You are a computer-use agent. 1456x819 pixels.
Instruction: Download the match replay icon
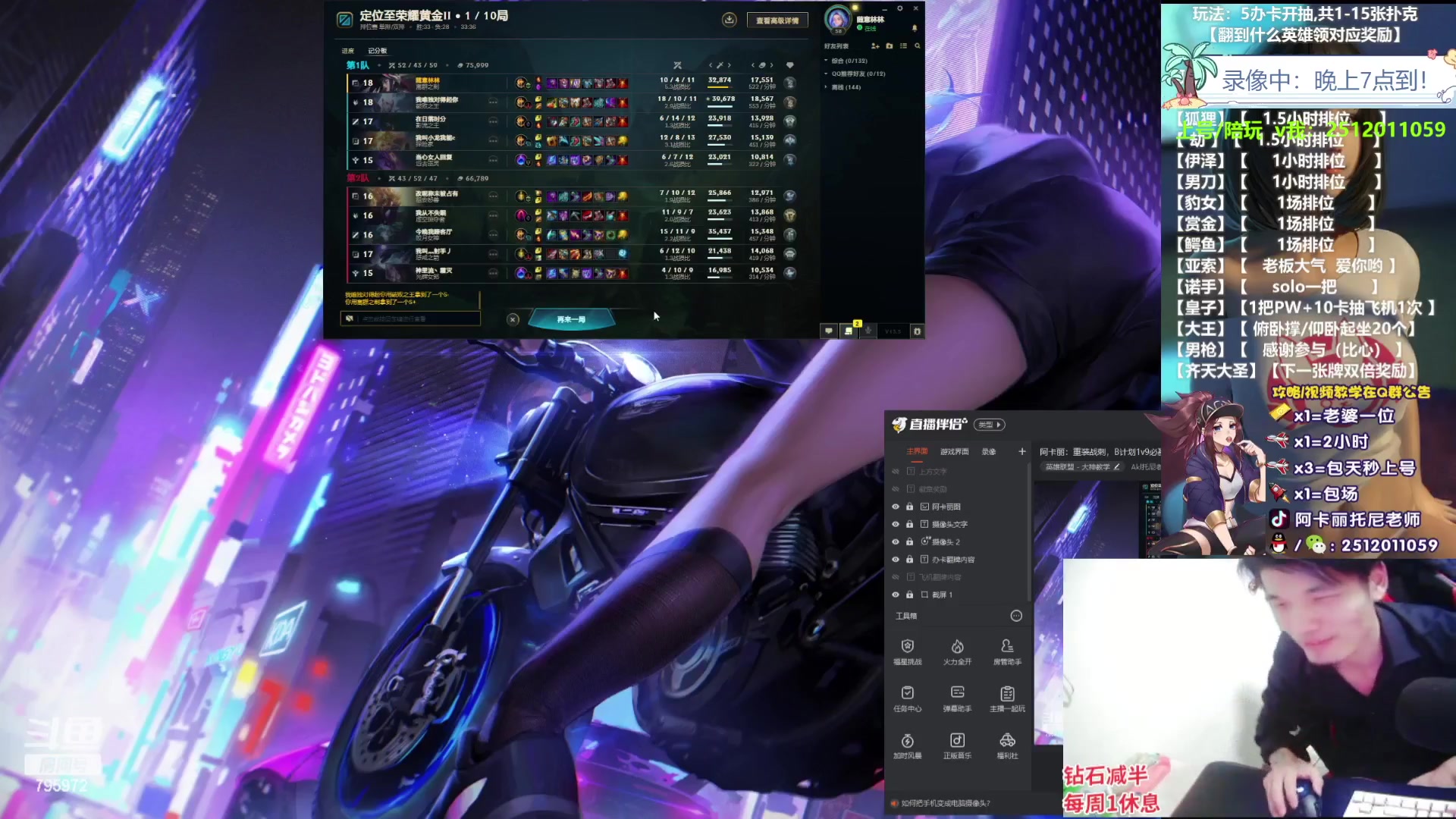[x=729, y=20]
